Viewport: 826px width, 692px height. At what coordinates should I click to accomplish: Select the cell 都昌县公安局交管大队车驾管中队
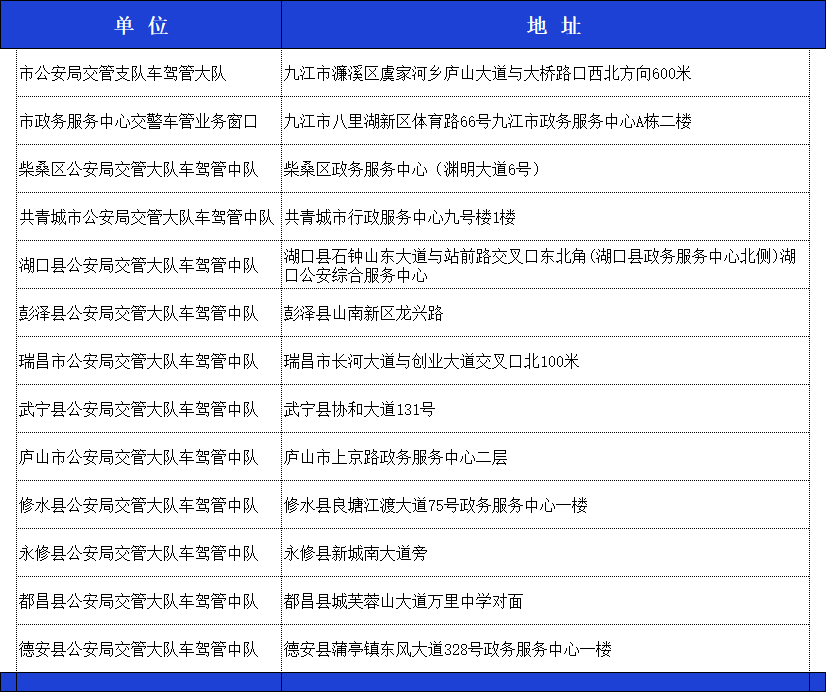pyautogui.click(x=149, y=600)
